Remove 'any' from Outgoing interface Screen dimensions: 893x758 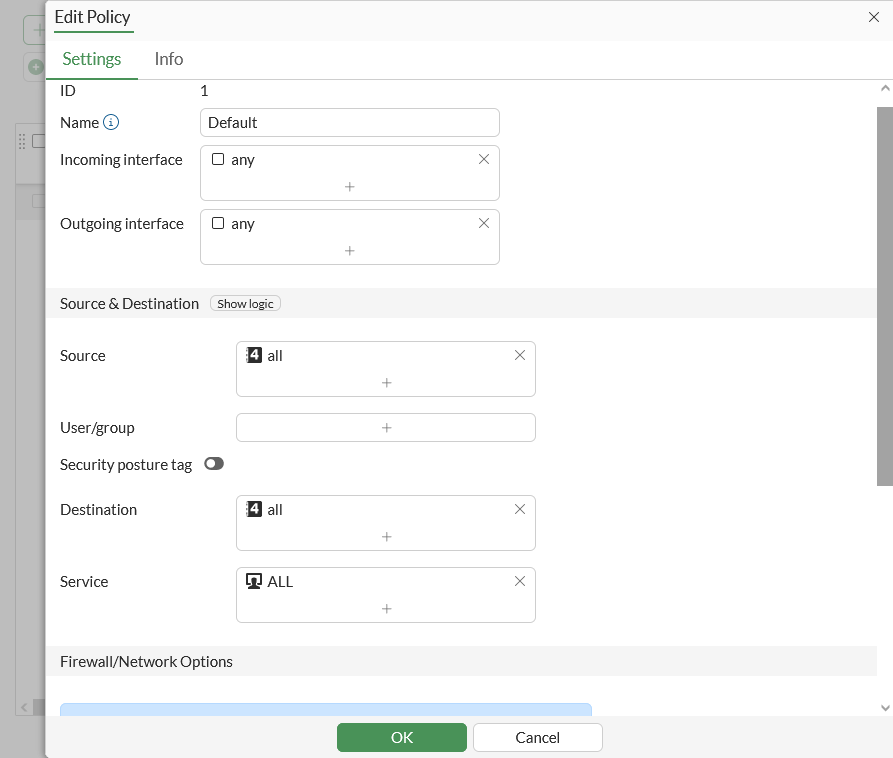484,223
